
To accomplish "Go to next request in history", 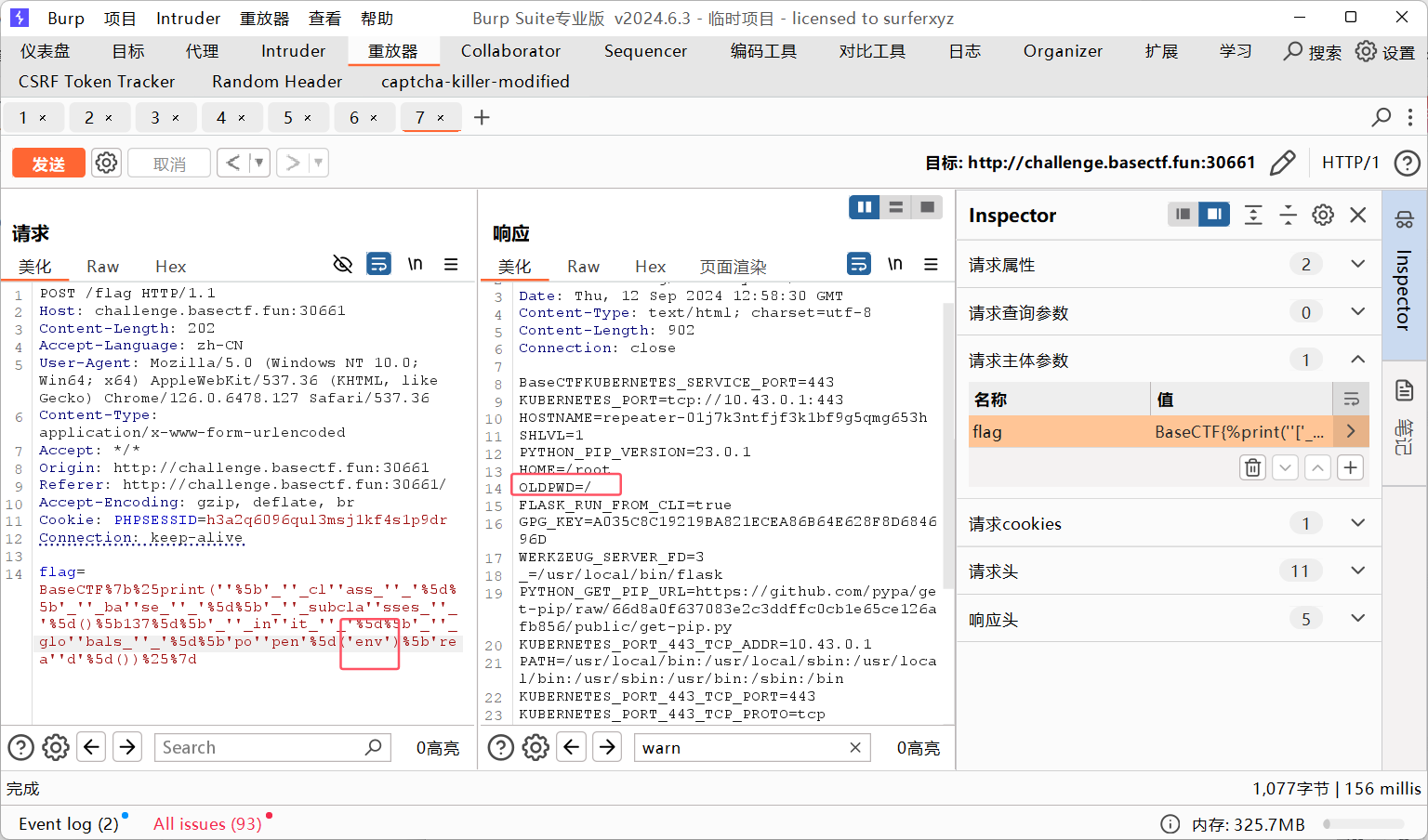I will tap(293, 163).
